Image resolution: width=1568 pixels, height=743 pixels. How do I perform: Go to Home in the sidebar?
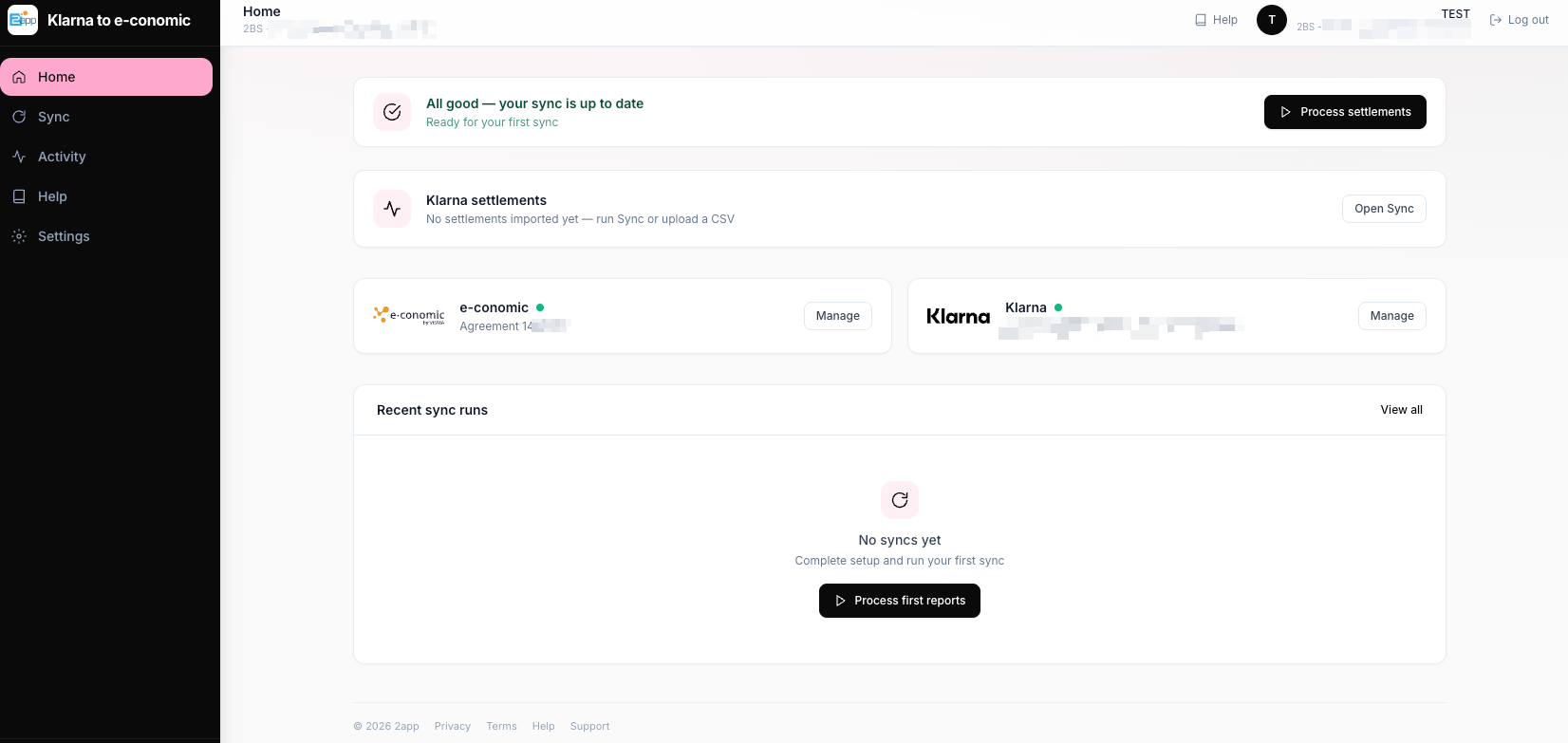coord(106,77)
